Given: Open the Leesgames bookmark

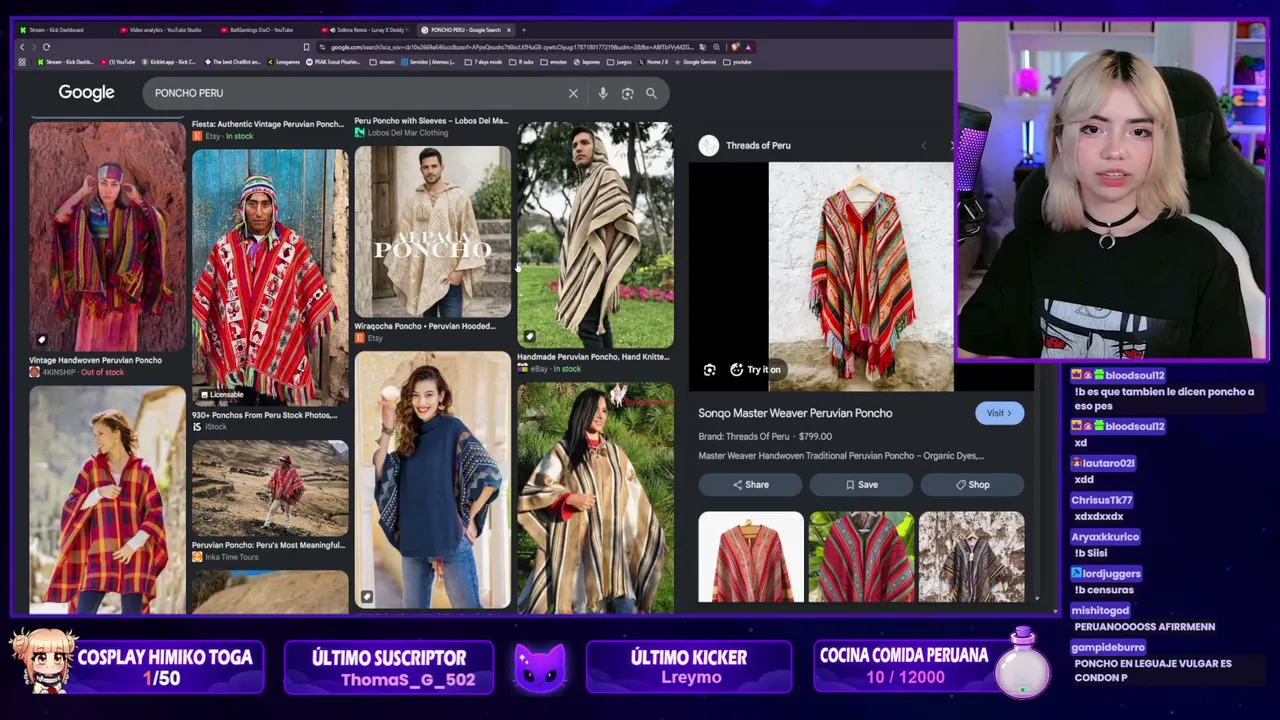Looking at the screenshot, I should pos(283,62).
